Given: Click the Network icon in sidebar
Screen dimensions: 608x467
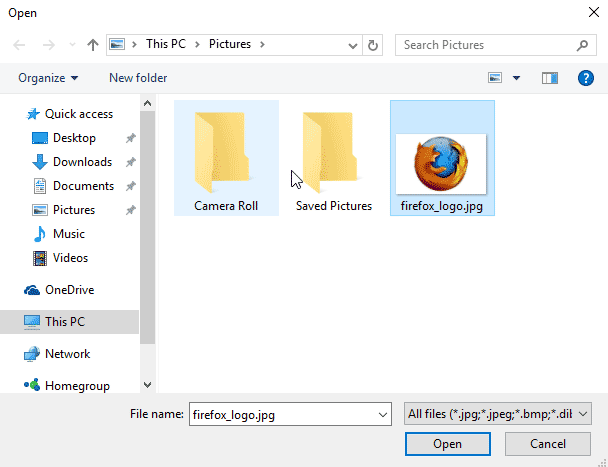Looking at the screenshot, I should coord(32,354).
